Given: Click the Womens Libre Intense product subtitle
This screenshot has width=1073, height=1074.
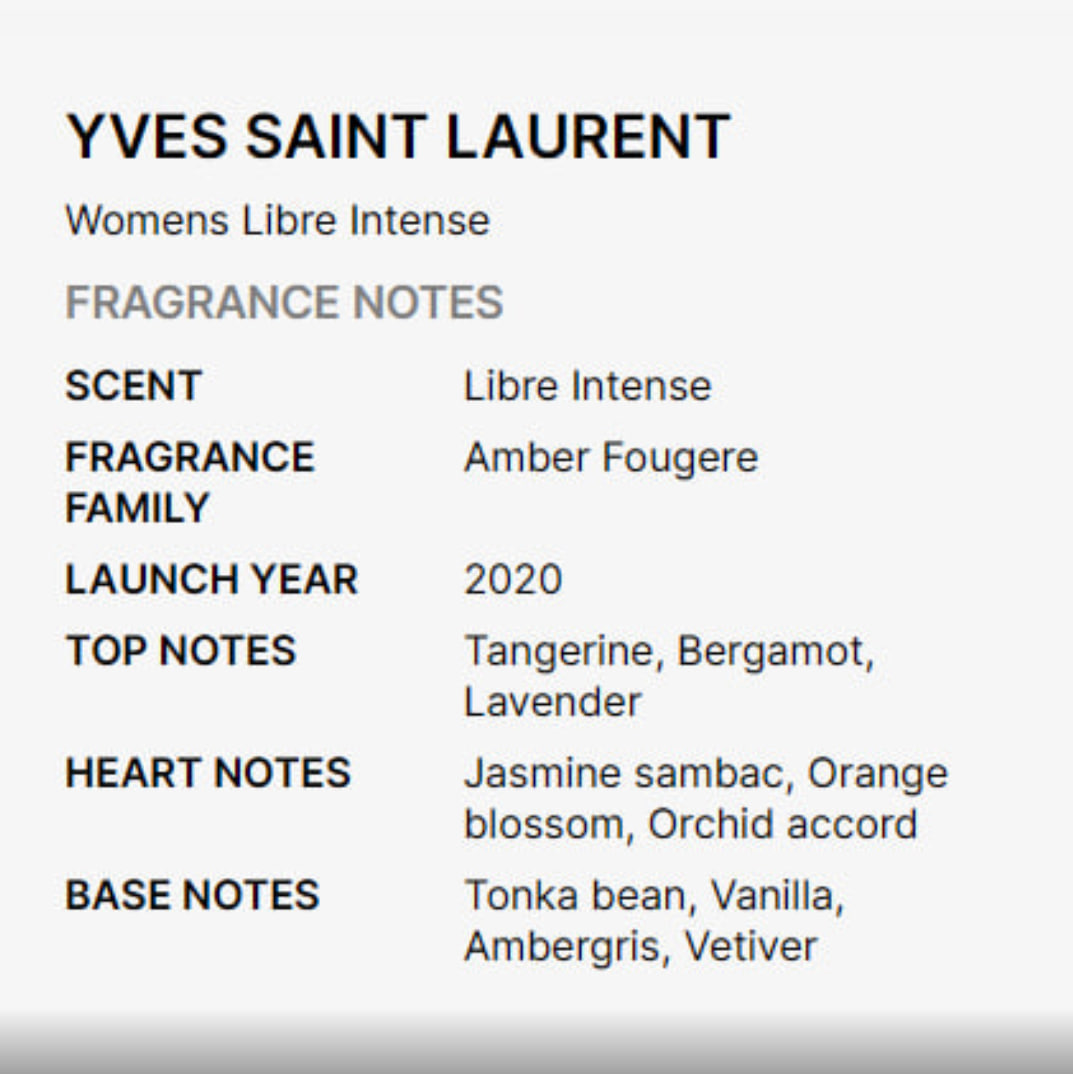Looking at the screenshot, I should click(277, 221).
